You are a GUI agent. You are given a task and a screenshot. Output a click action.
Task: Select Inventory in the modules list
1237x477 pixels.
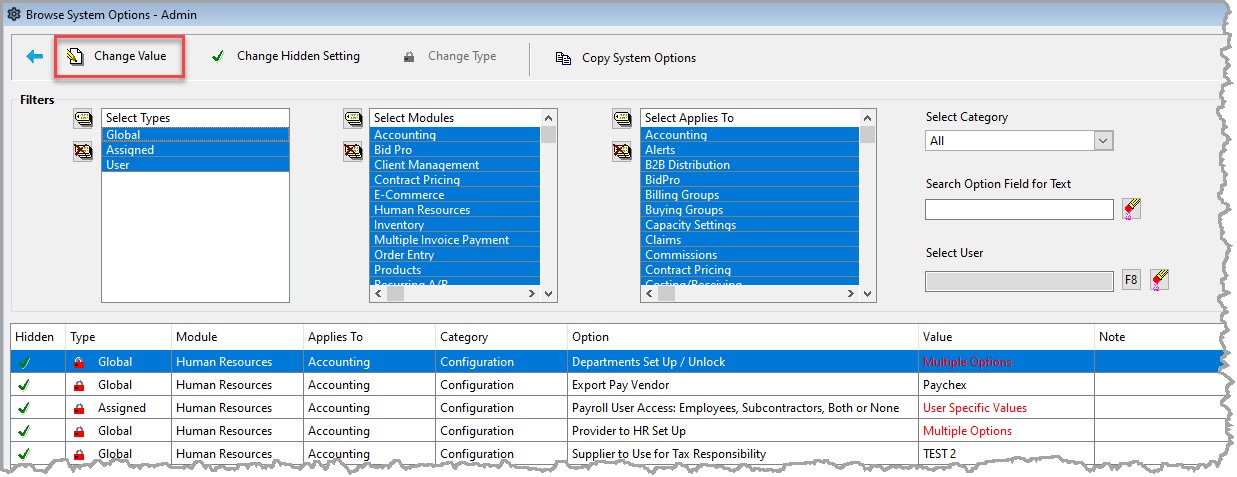pyautogui.click(x=455, y=225)
